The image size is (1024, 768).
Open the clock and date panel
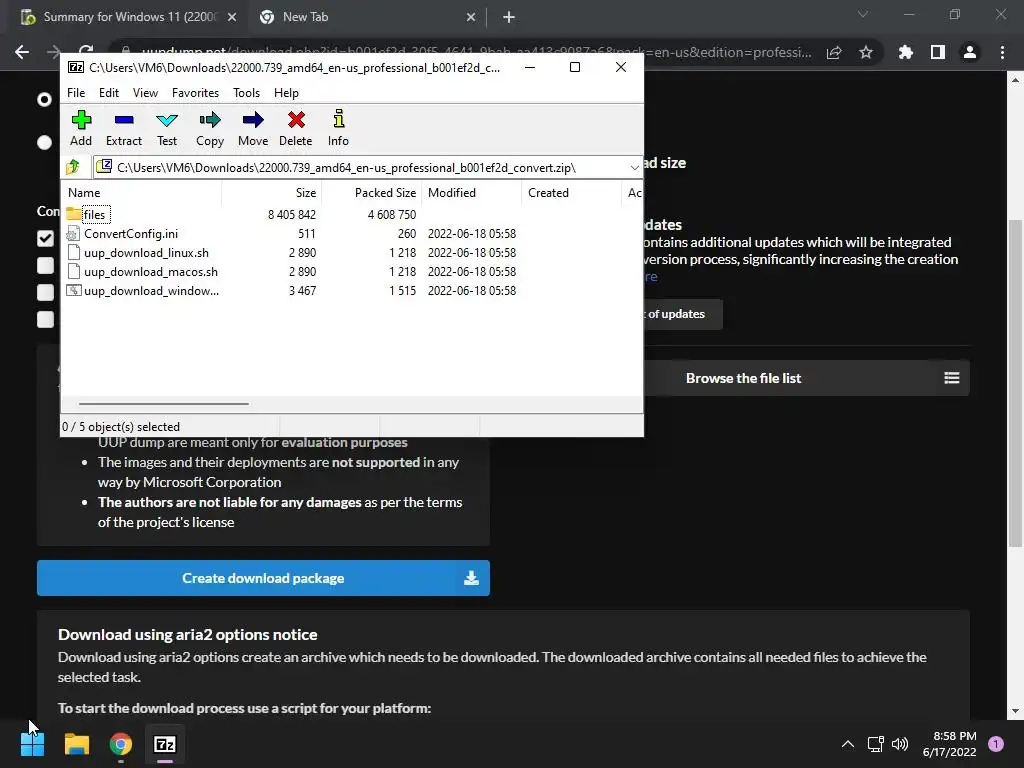[950, 744]
